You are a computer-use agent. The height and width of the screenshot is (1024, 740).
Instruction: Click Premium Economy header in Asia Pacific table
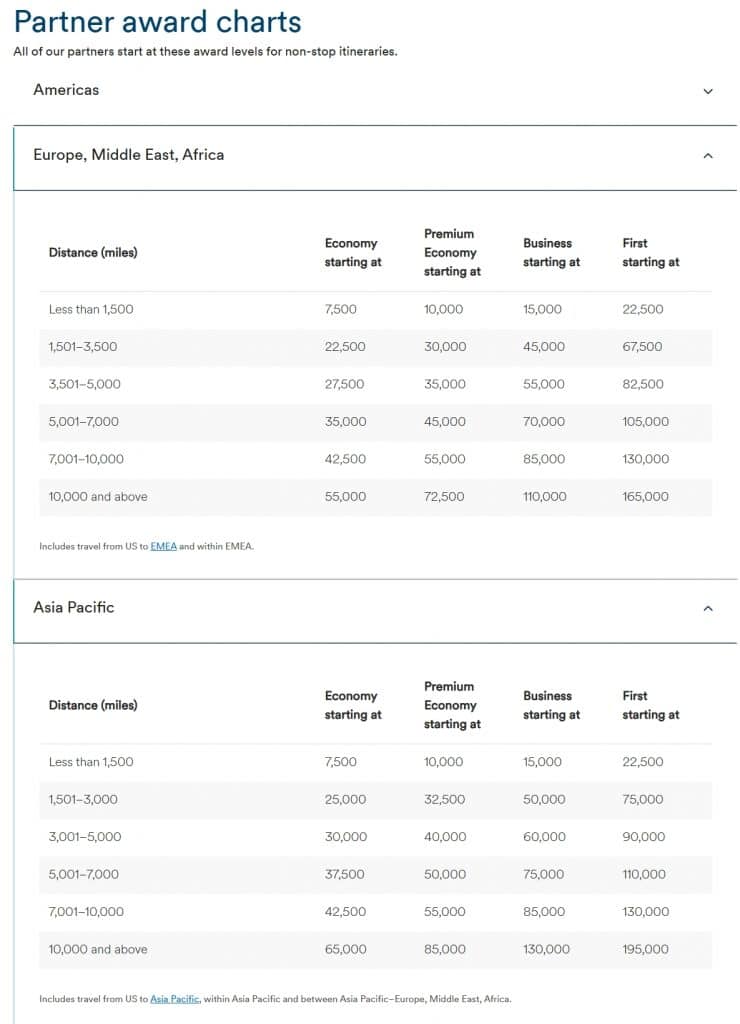coord(450,705)
